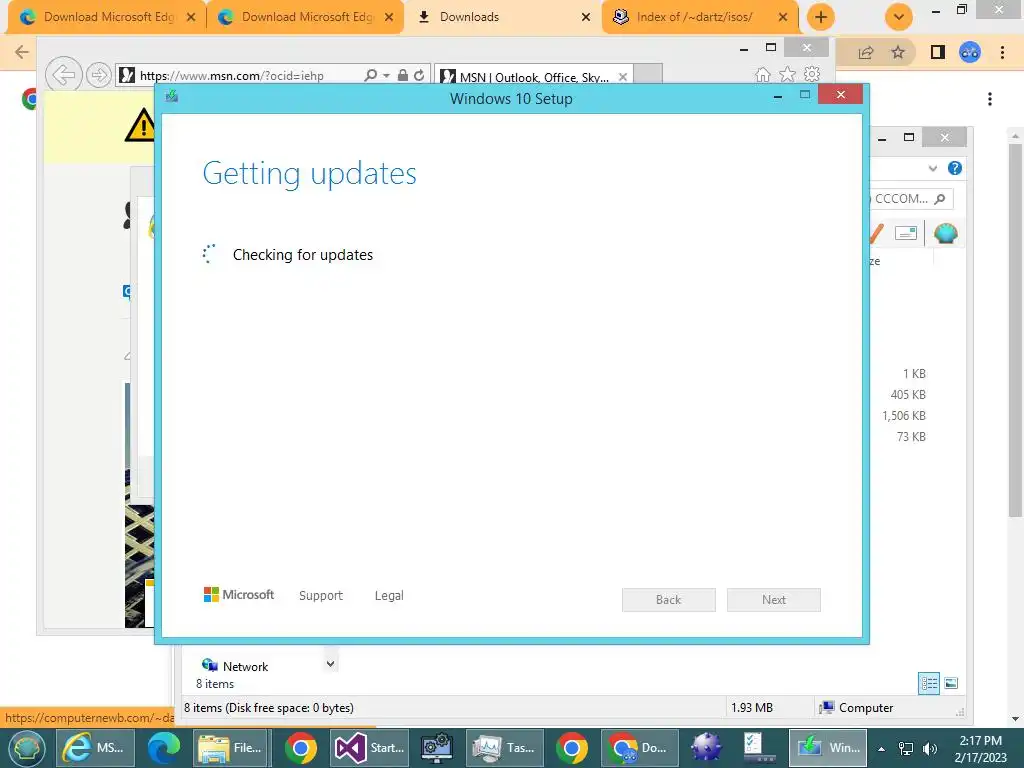Screen dimensions: 1024x768
Task: Switch to Index of /~dartz/isos/ tab
Action: (699, 17)
